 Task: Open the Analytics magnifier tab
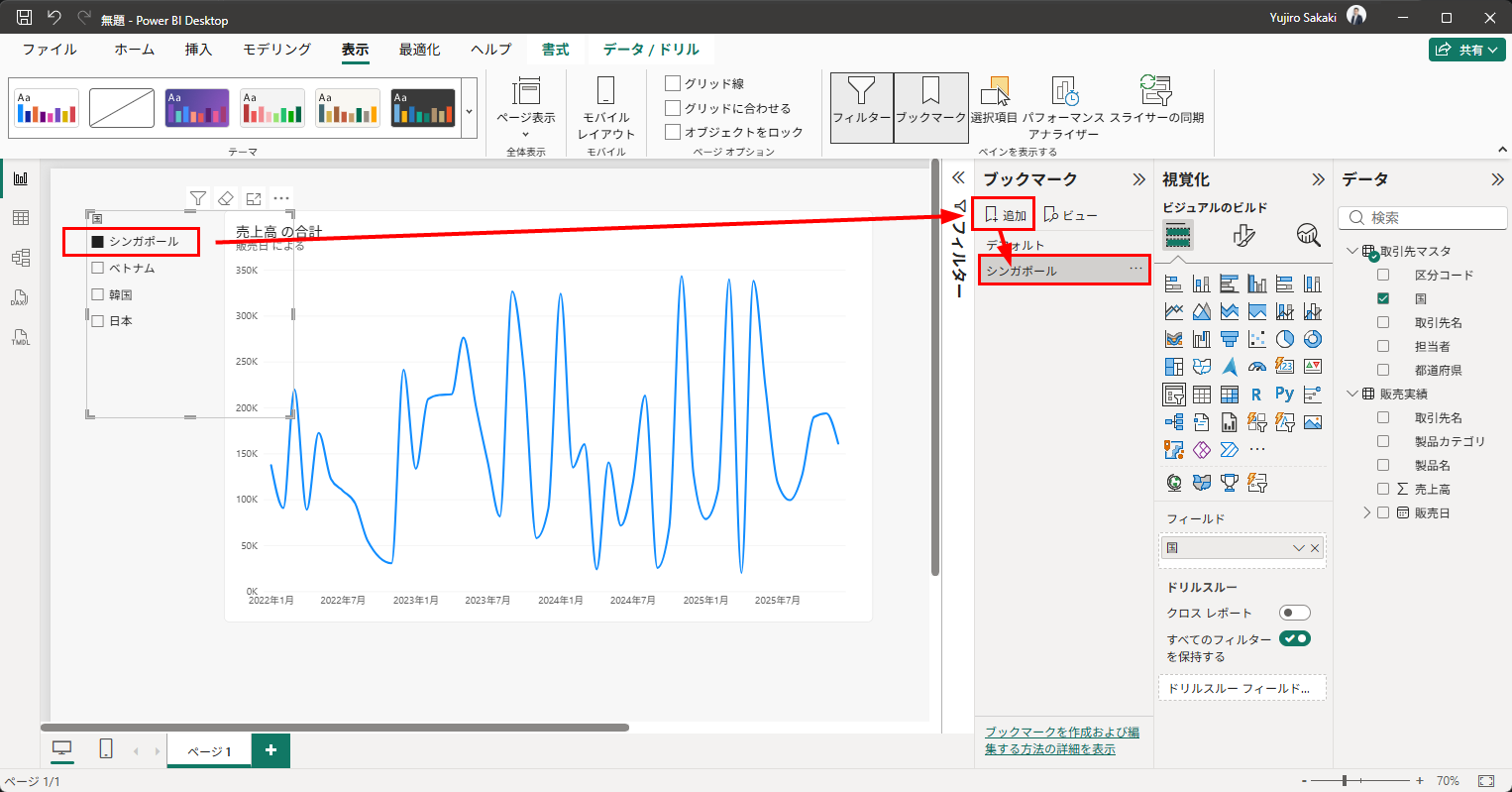tap(1308, 235)
